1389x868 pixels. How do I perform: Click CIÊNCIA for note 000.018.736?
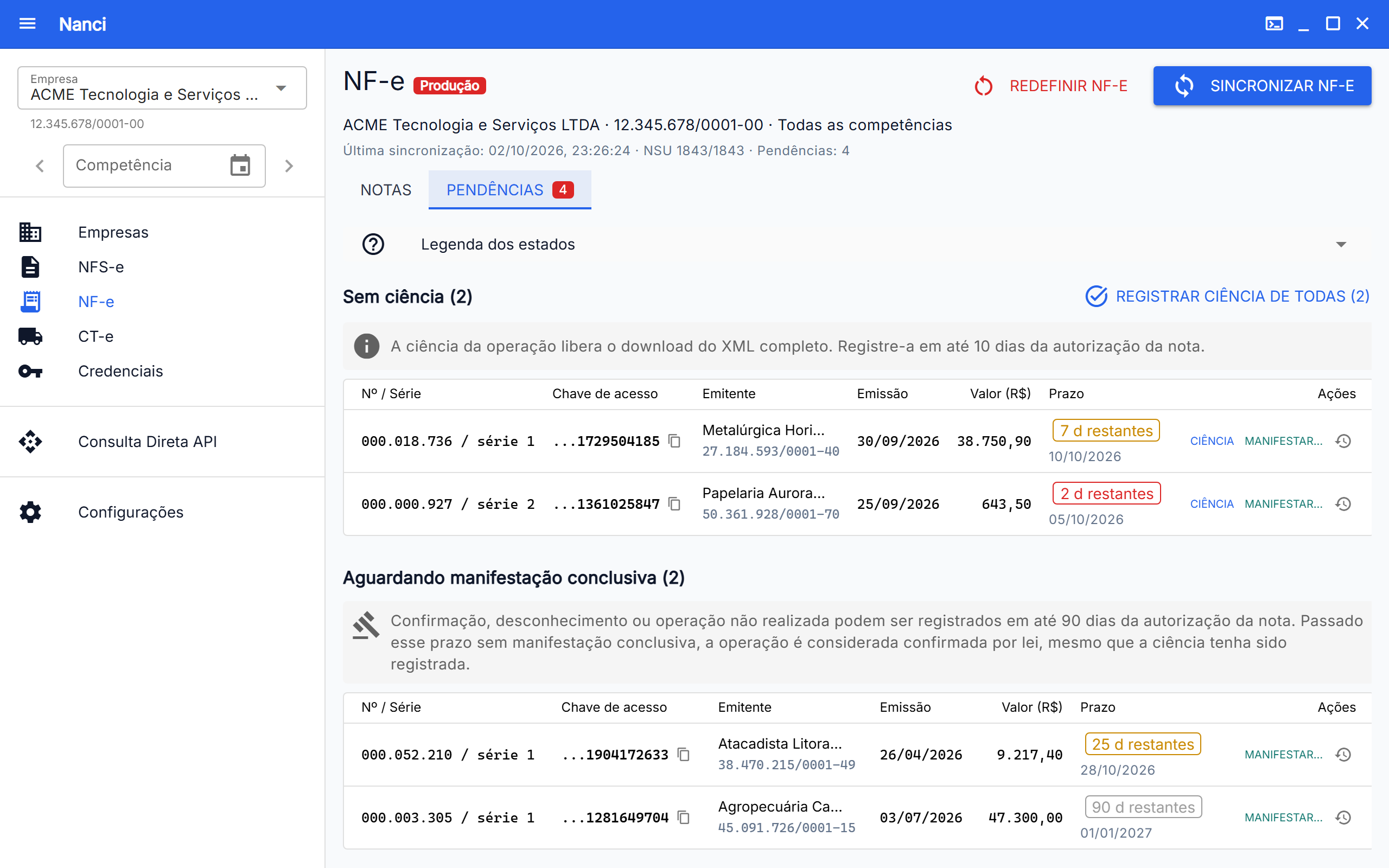(1212, 441)
